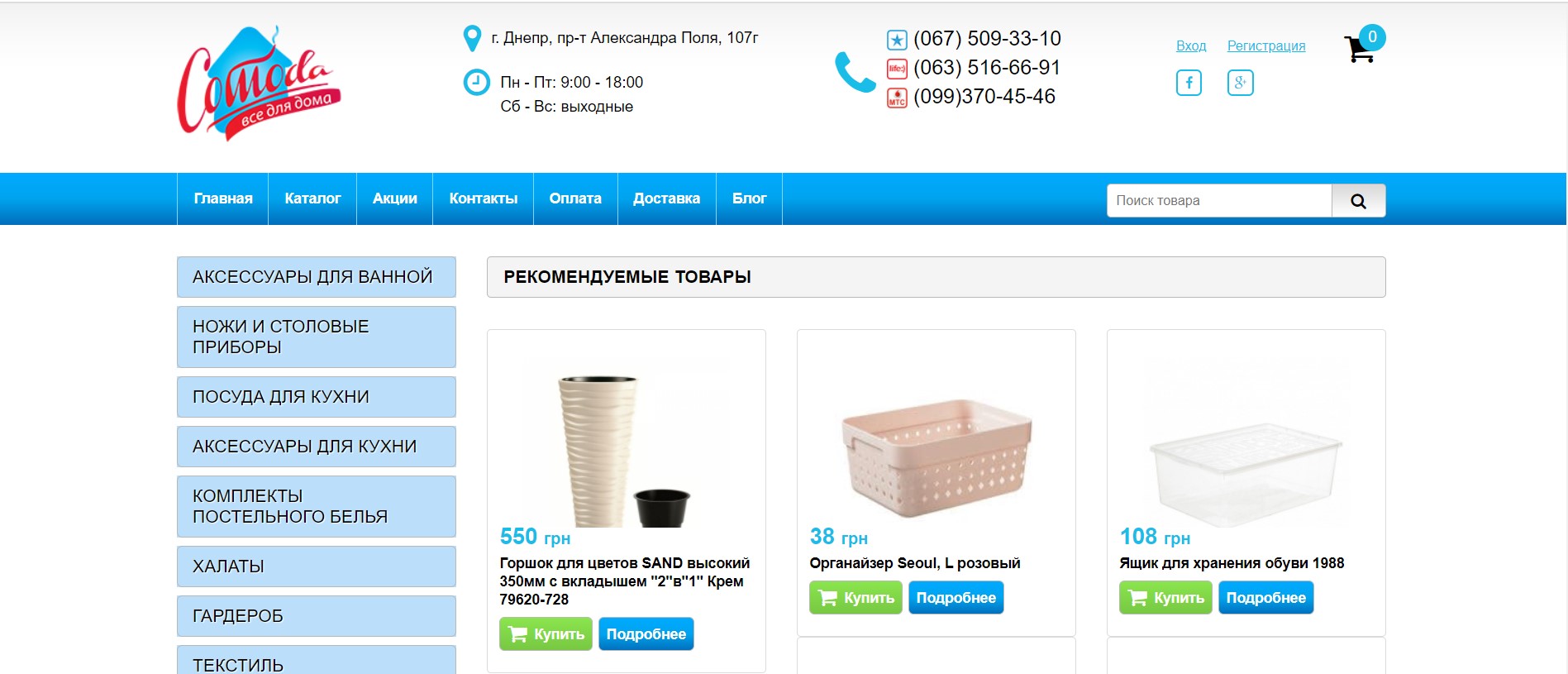
Task: Click the Google Plus social icon
Action: pos(1240,83)
